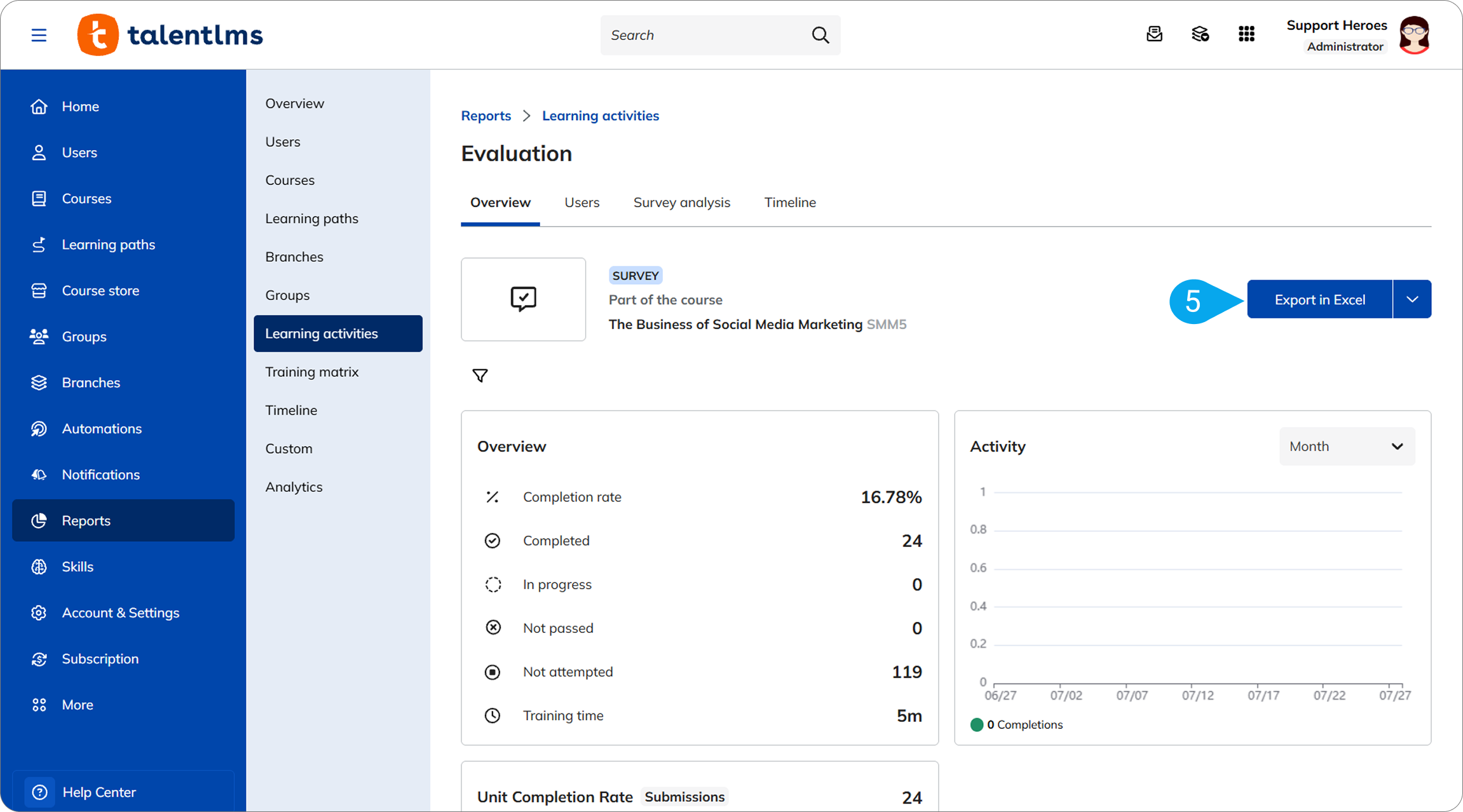Image resolution: width=1463 pixels, height=812 pixels.
Task: Switch to the Survey analysis tab
Action: (681, 202)
